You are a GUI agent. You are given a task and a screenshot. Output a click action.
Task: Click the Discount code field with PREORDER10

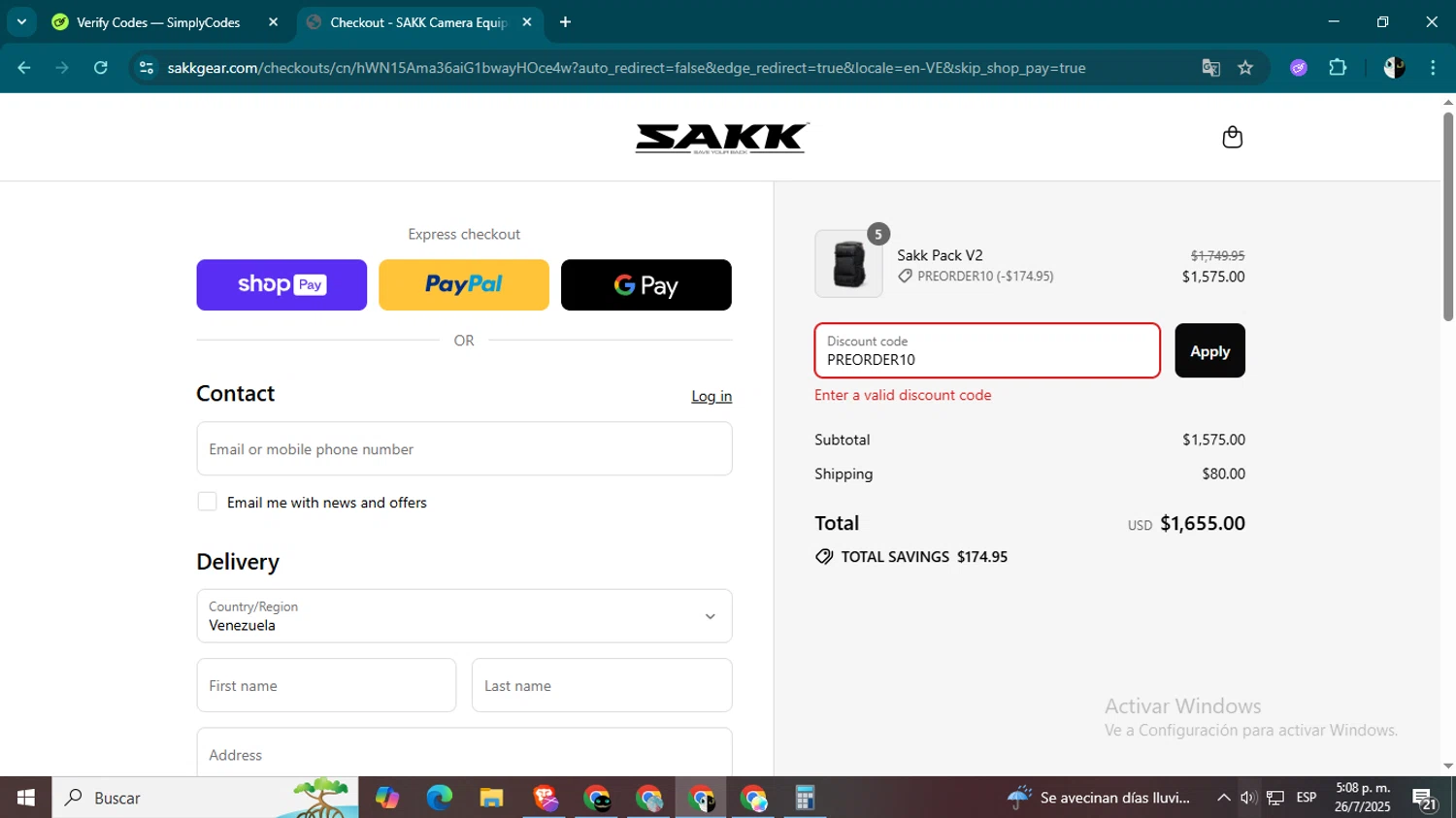[987, 350]
